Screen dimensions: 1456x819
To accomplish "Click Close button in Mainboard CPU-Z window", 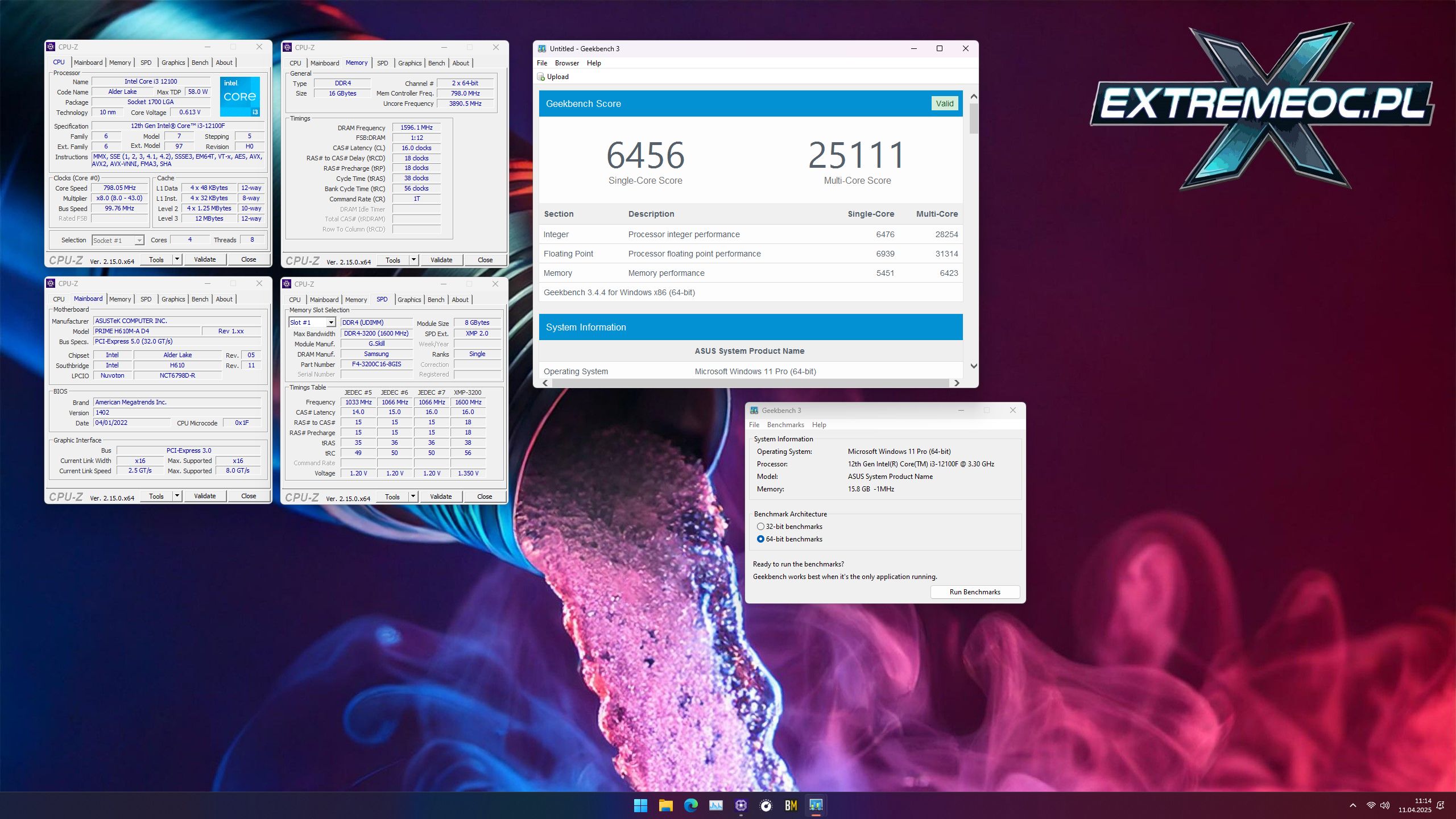I will (x=249, y=496).
